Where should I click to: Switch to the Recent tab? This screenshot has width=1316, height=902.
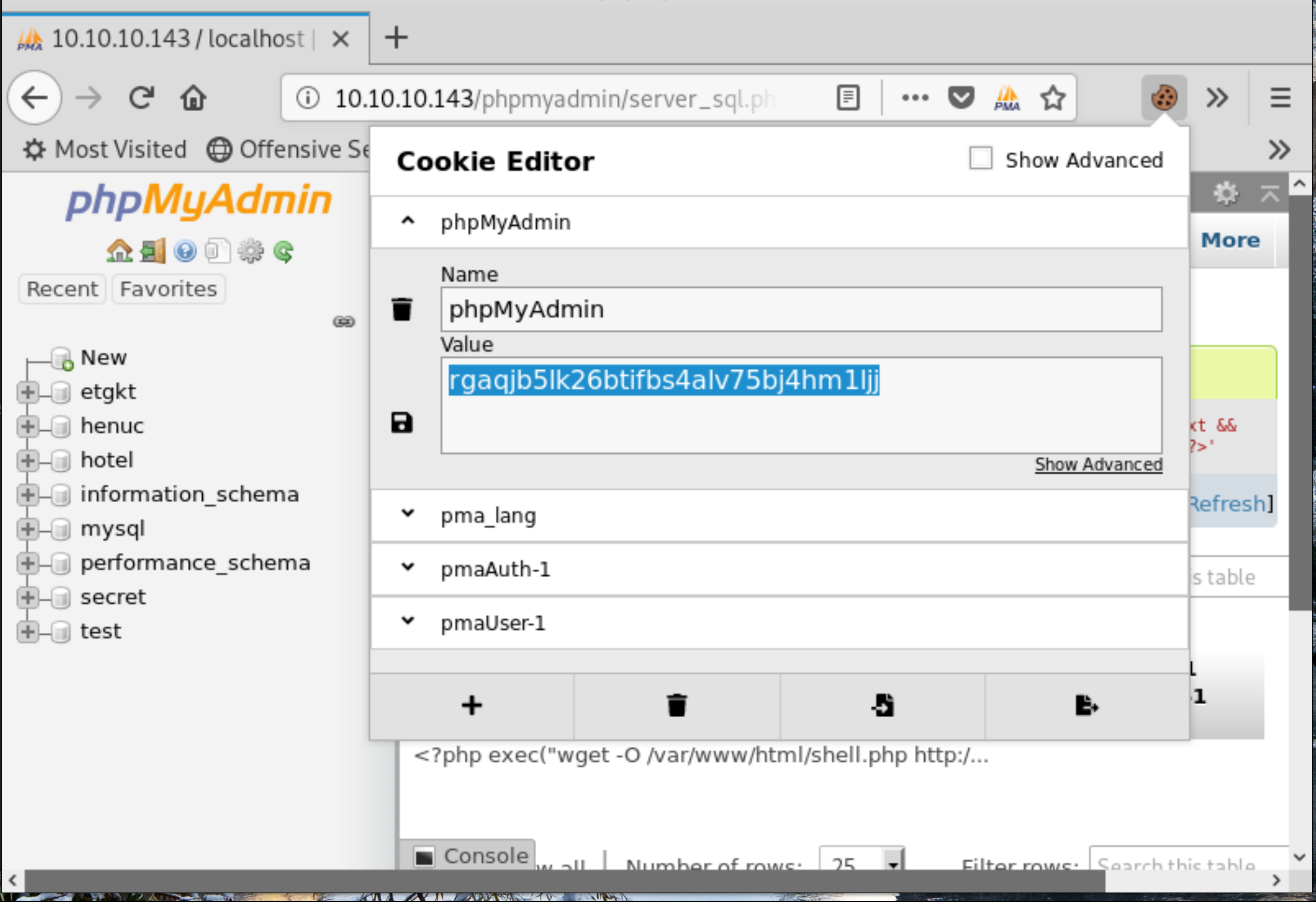(x=62, y=289)
